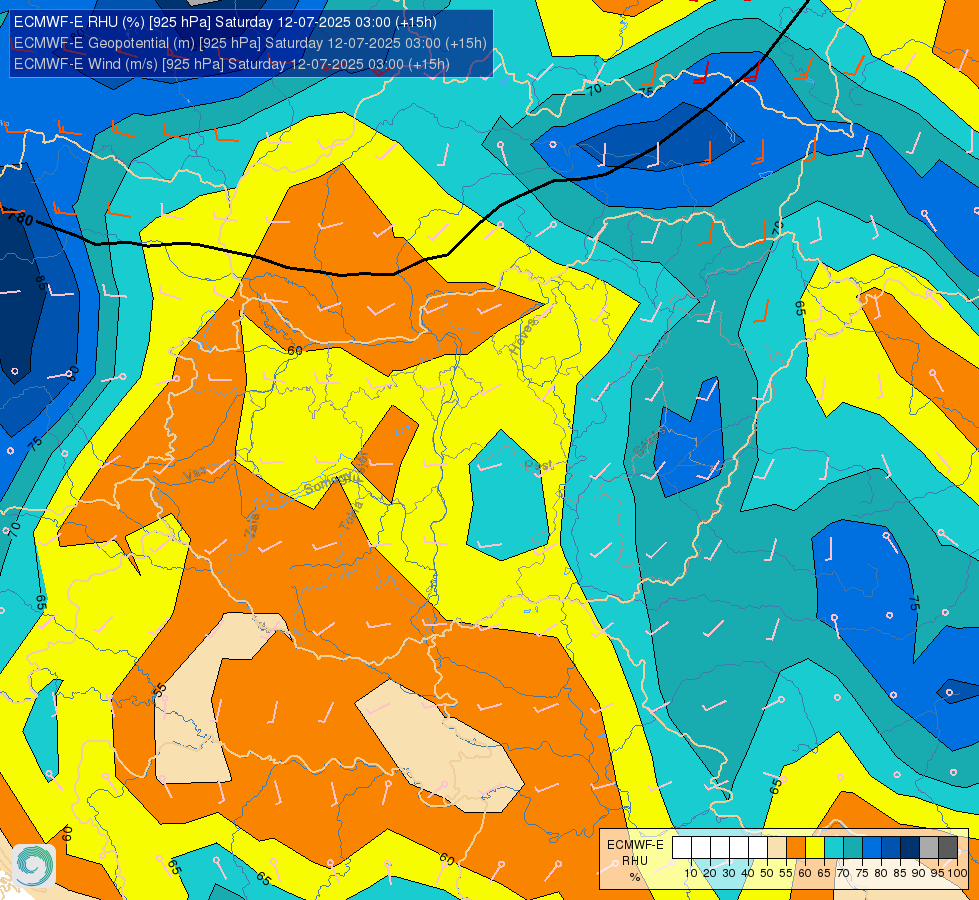
Task: Click the legend value 85 under the scale
Action: (x=900, y=873)
